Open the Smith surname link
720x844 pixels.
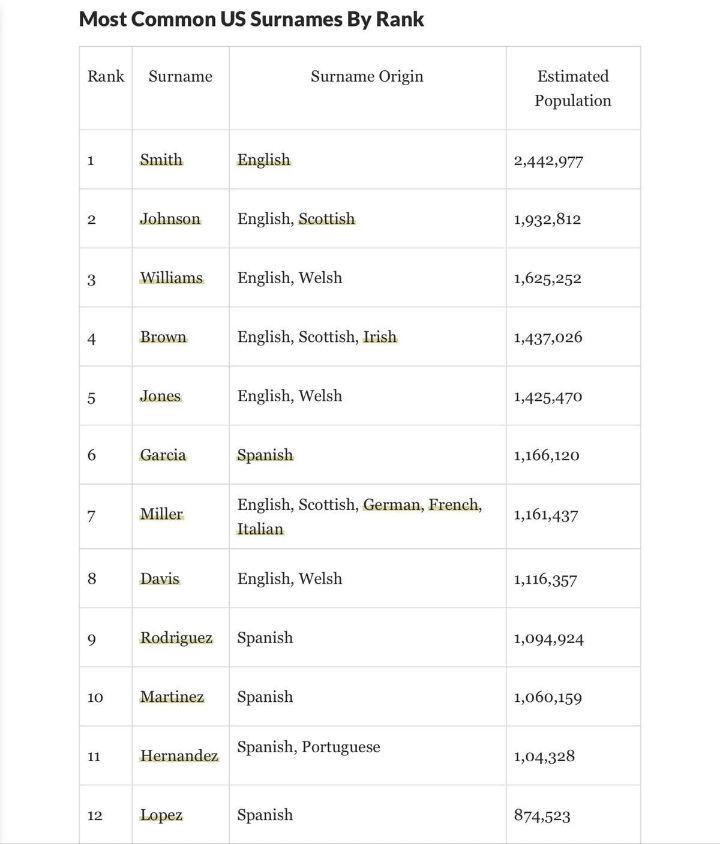[161, 160]
